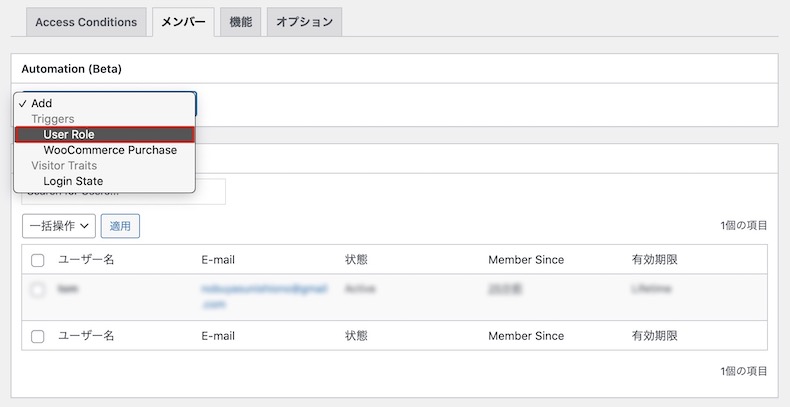Choose the Add option in dropdown

(104, 103)
